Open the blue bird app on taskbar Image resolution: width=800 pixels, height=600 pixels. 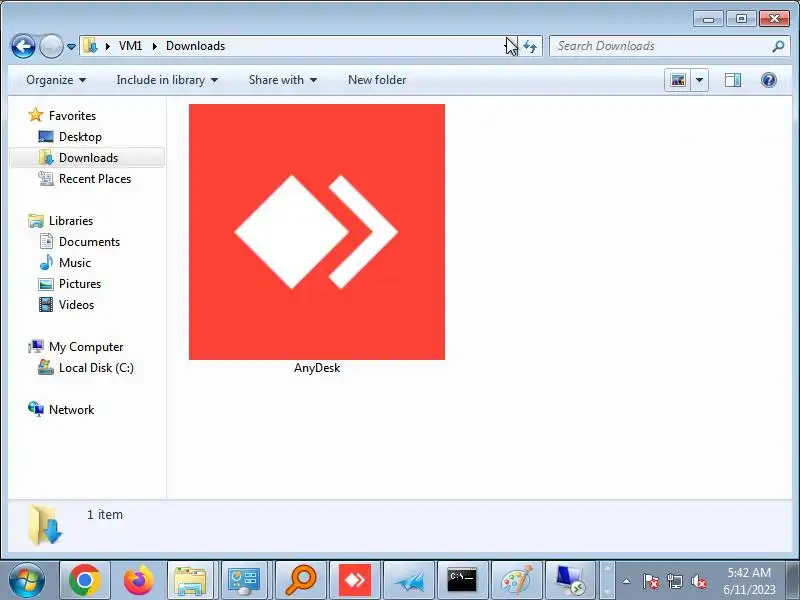click(409, 580)
